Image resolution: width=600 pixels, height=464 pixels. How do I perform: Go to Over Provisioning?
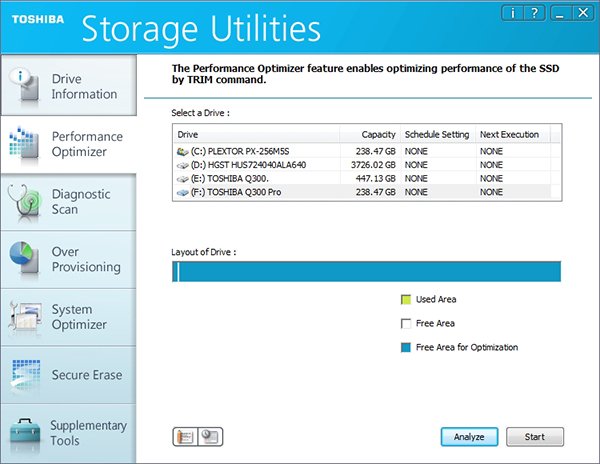[68, 259]
